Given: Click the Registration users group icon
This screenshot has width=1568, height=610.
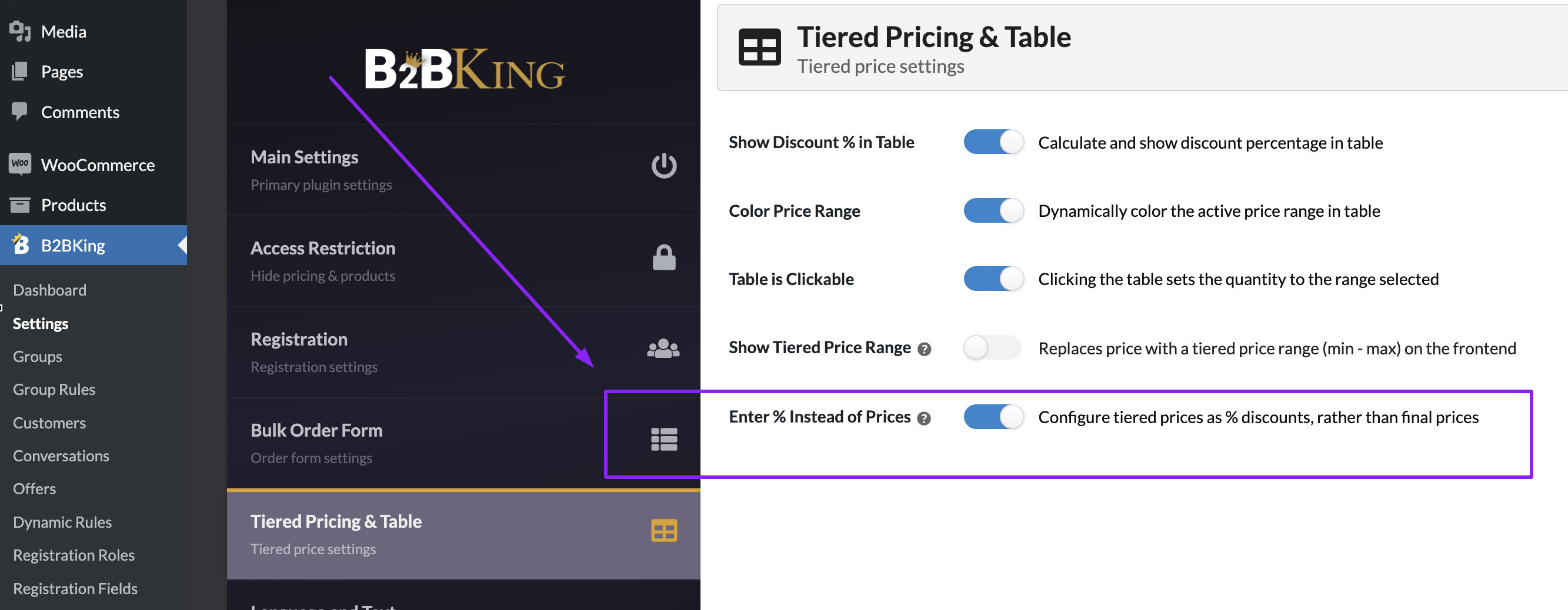Looking at the screenshot, I should 663,348.
